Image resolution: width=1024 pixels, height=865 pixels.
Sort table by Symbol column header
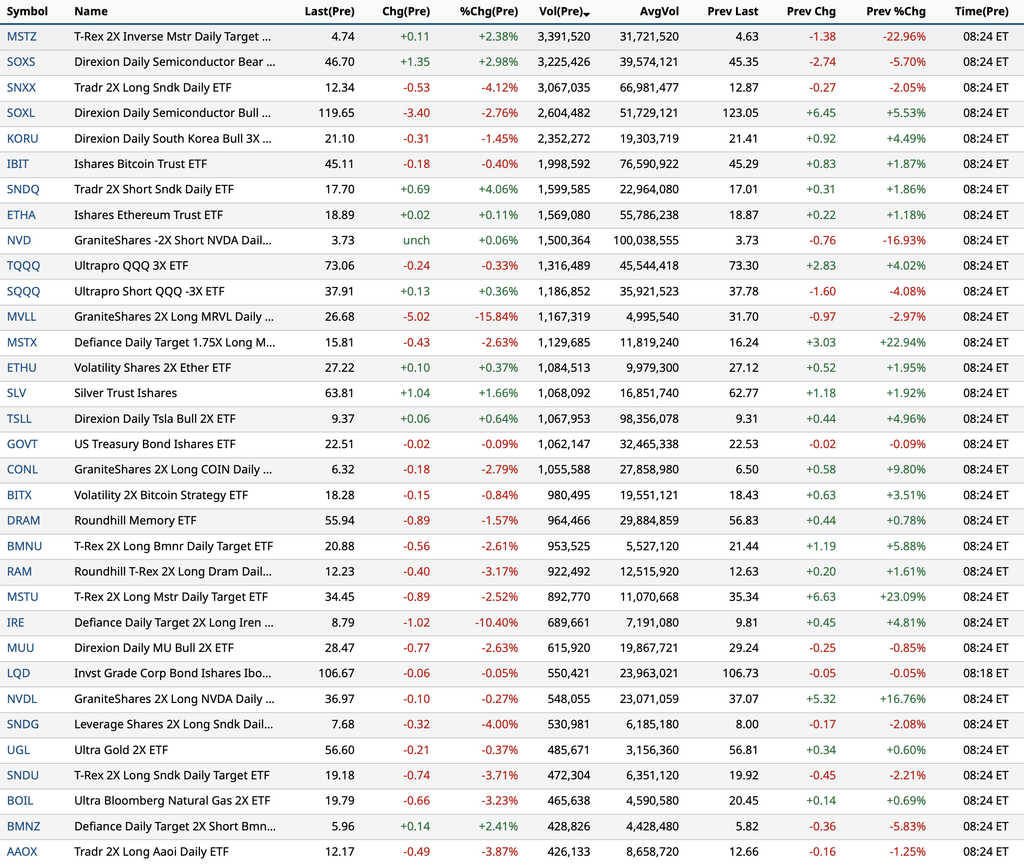[x=27, y=11]
